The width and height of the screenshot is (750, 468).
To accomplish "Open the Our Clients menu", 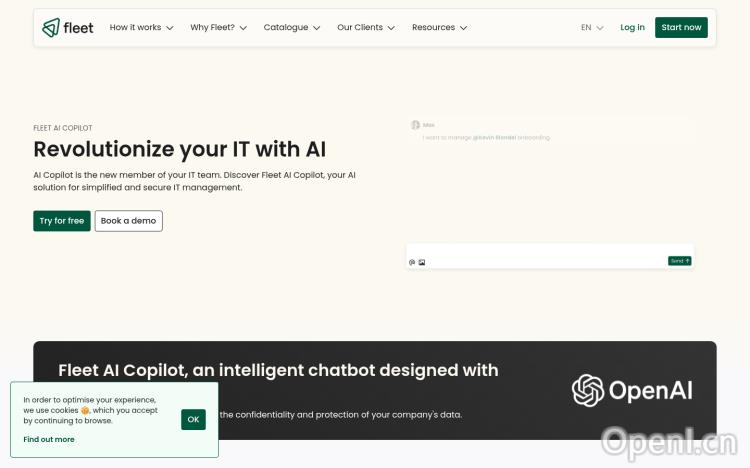I will click(x=366, y=28).
